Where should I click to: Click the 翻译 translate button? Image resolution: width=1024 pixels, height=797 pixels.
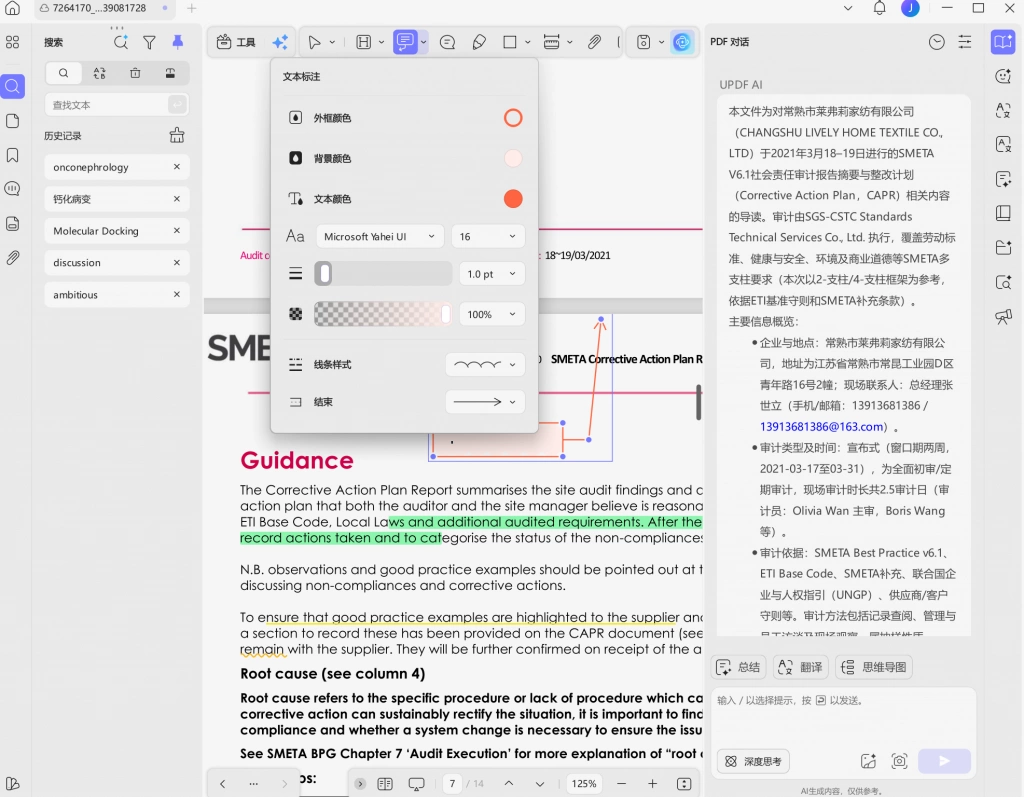801,667
